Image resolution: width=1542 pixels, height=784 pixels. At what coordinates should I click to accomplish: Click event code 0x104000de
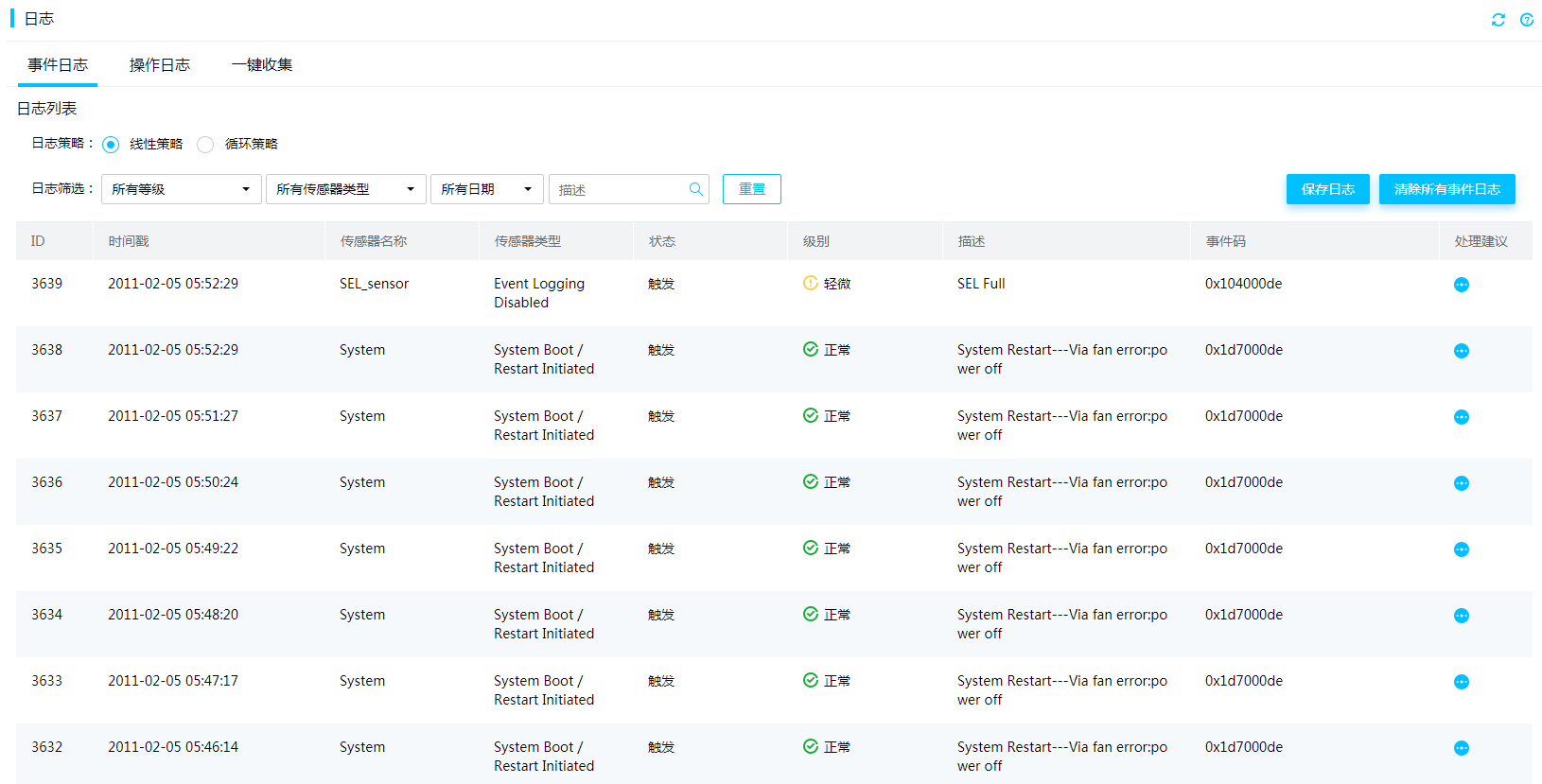click(1244, 284)
